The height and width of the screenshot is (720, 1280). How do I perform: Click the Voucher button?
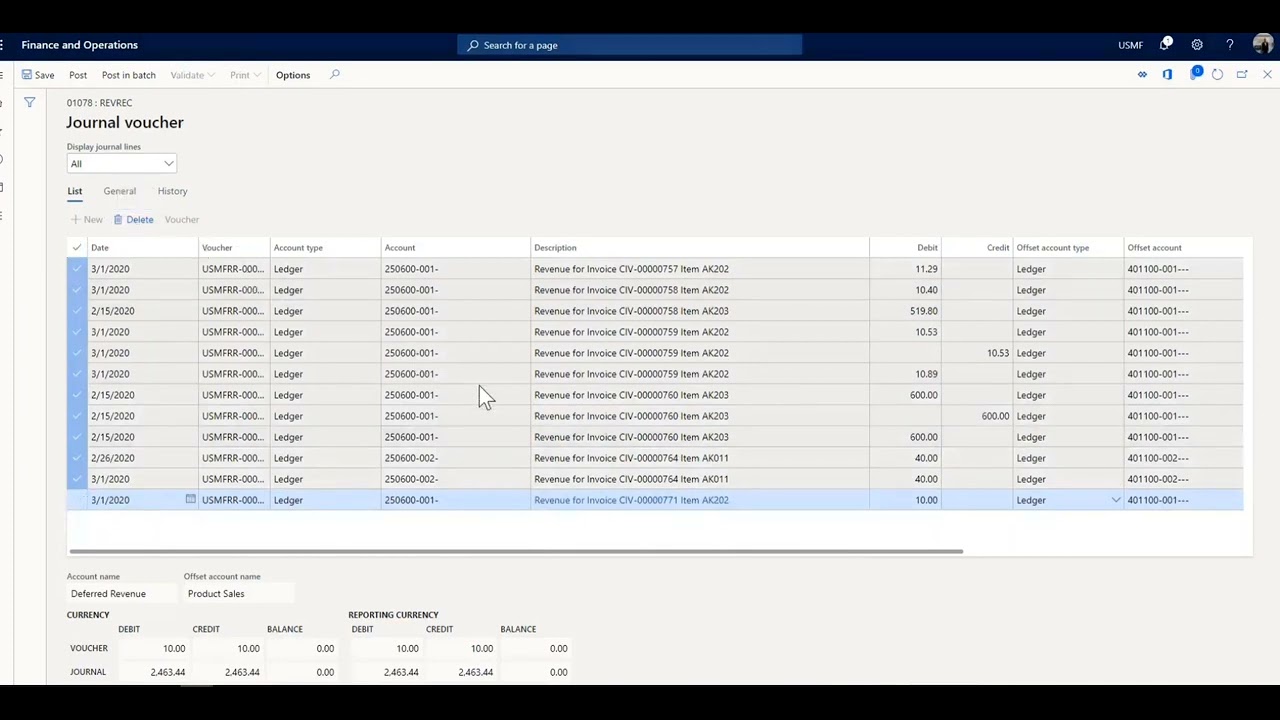[182, 219]
